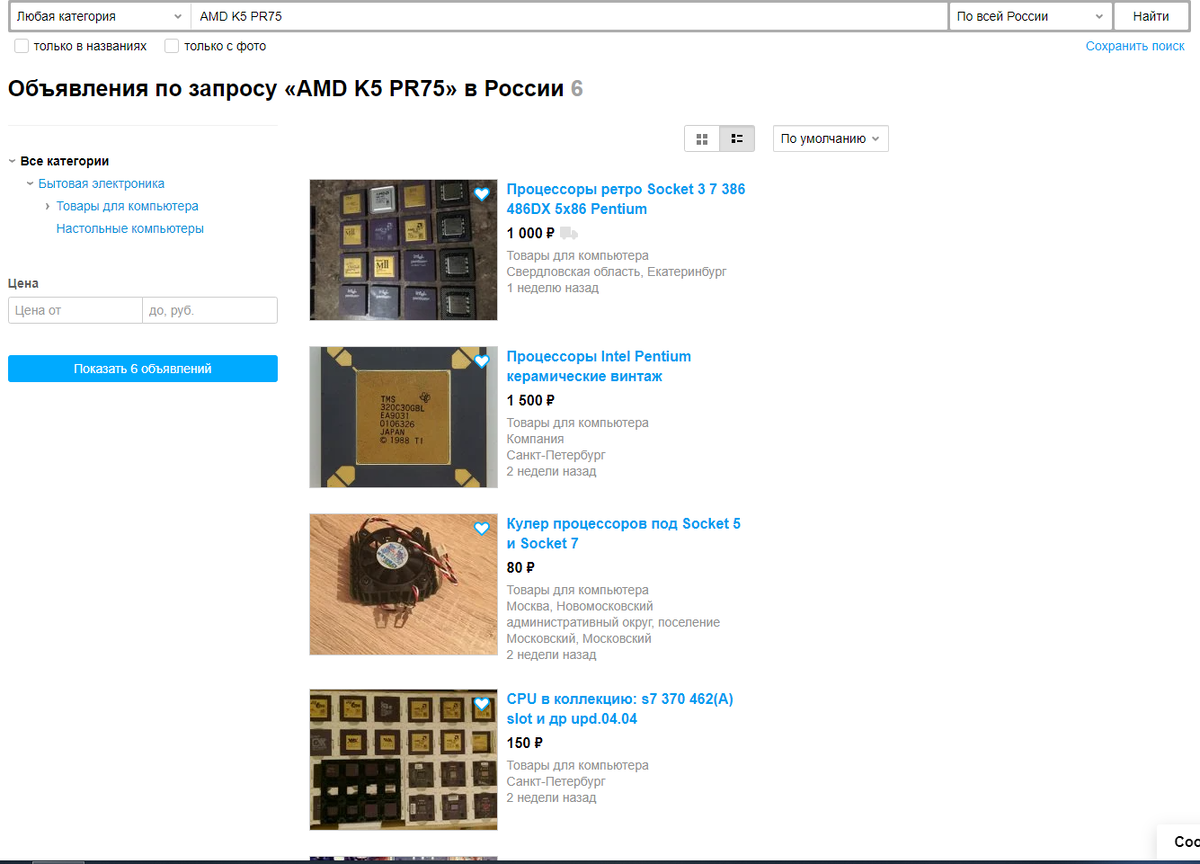Click 'Свердловская область, Екатеринбург' location text
The image size is (1200, 864).
pos(617,272)
